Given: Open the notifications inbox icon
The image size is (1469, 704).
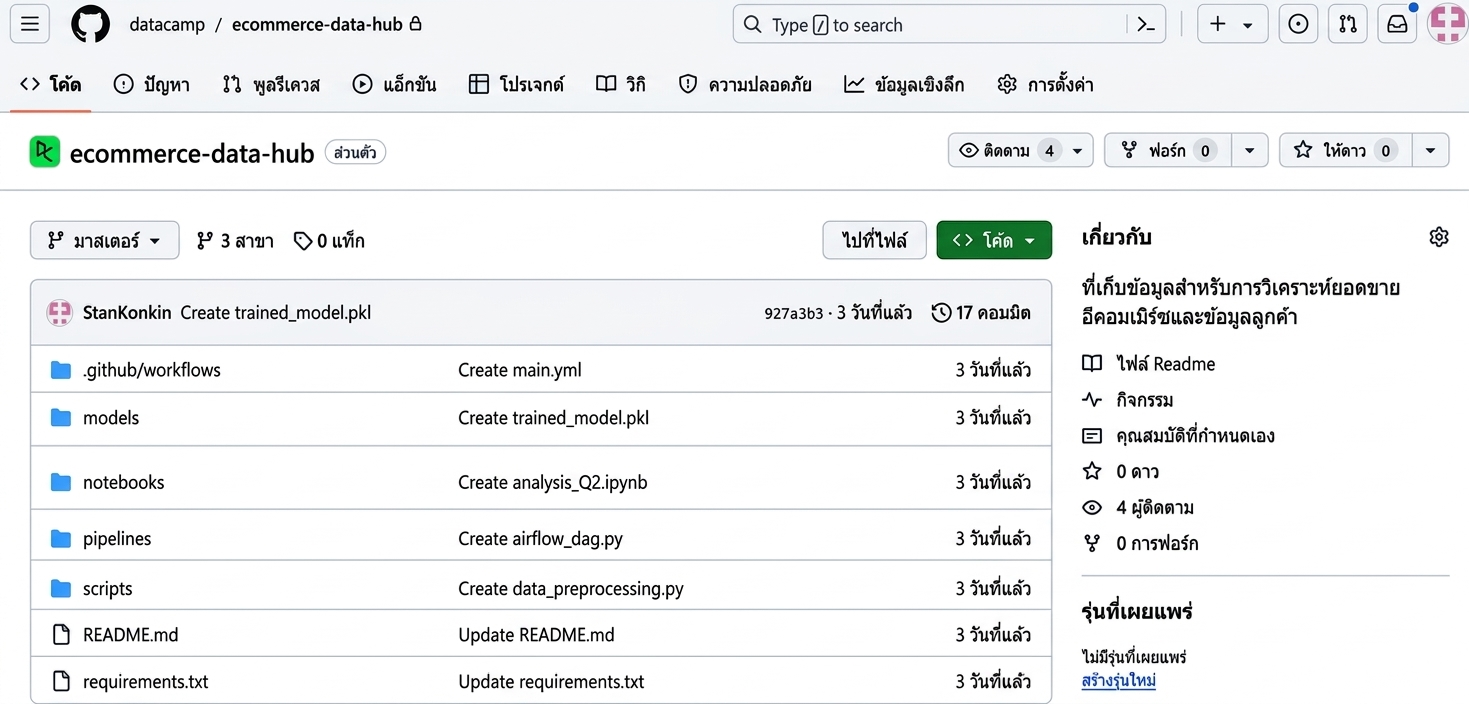Looking at the screenshot, I should tap(1397, 25).
